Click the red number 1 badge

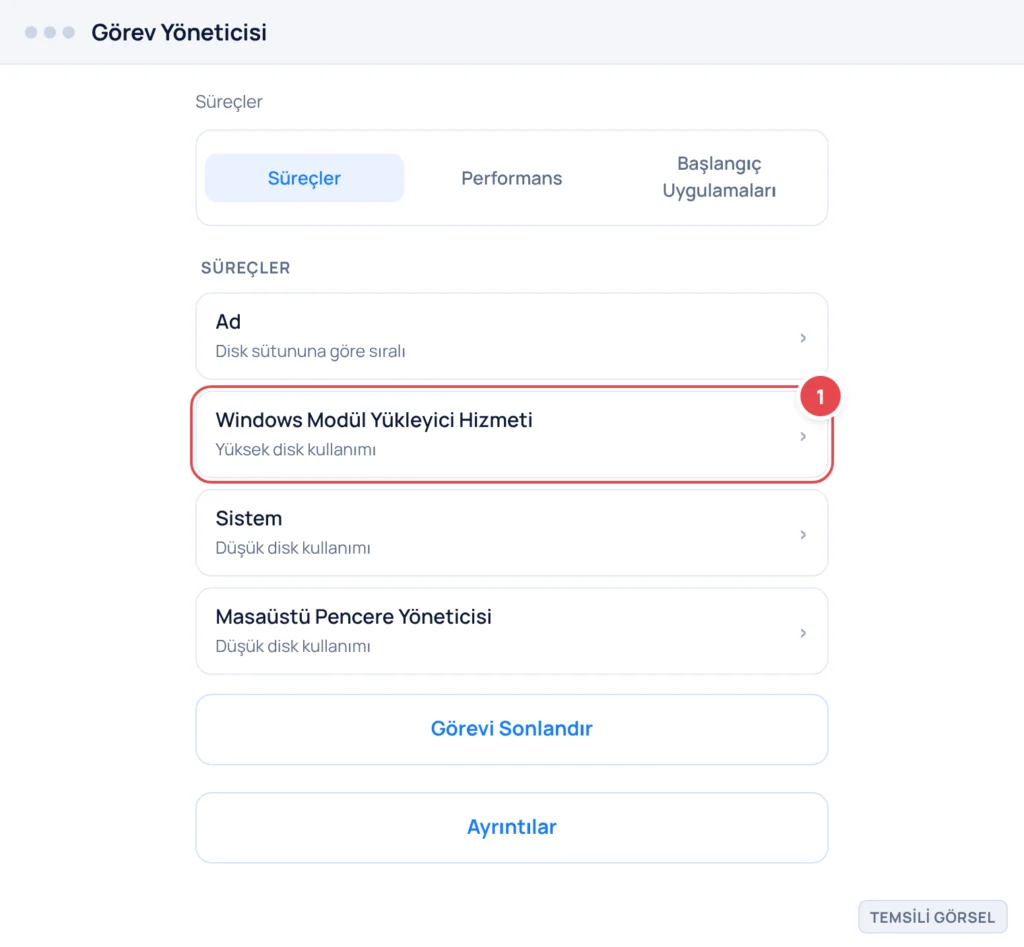[x=820, y=396]
